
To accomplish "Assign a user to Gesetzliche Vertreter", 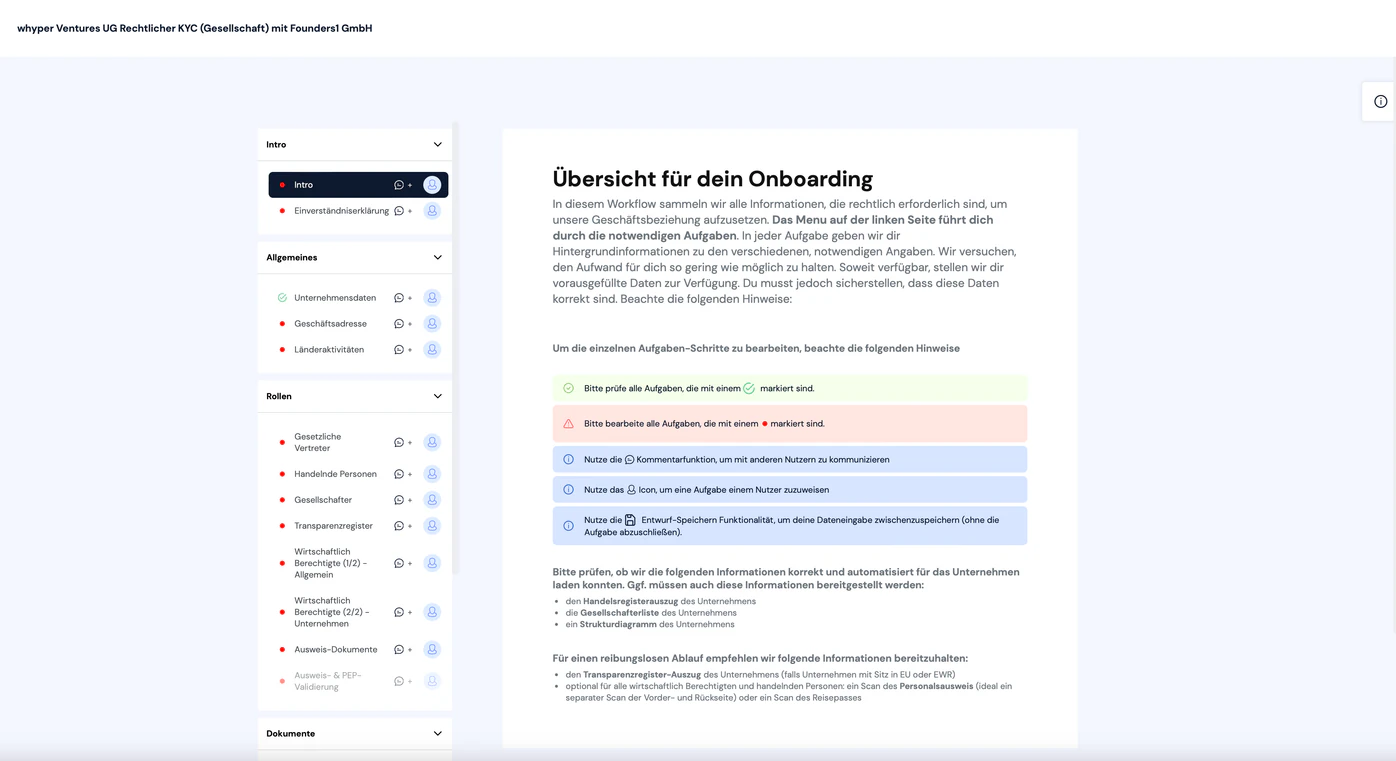I will point(432,442).
